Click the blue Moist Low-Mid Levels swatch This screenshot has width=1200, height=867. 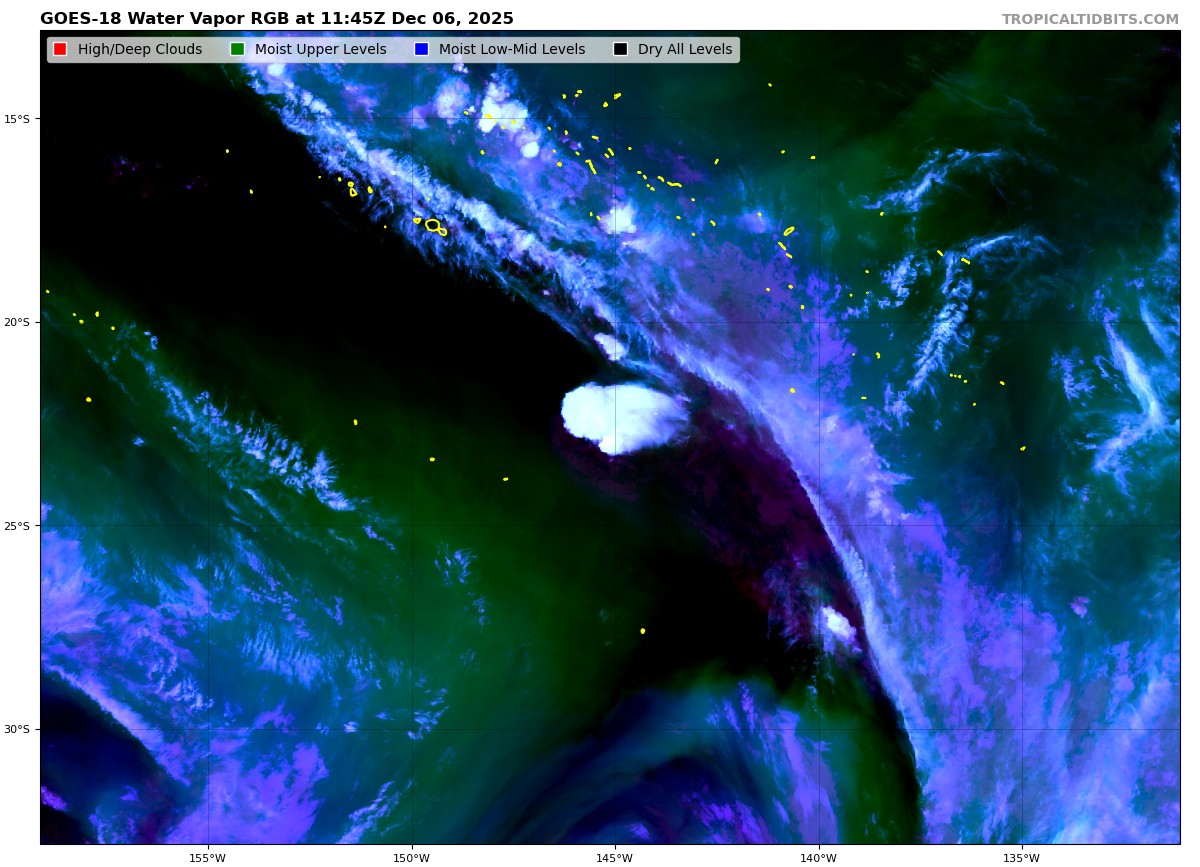pos(421,50)
